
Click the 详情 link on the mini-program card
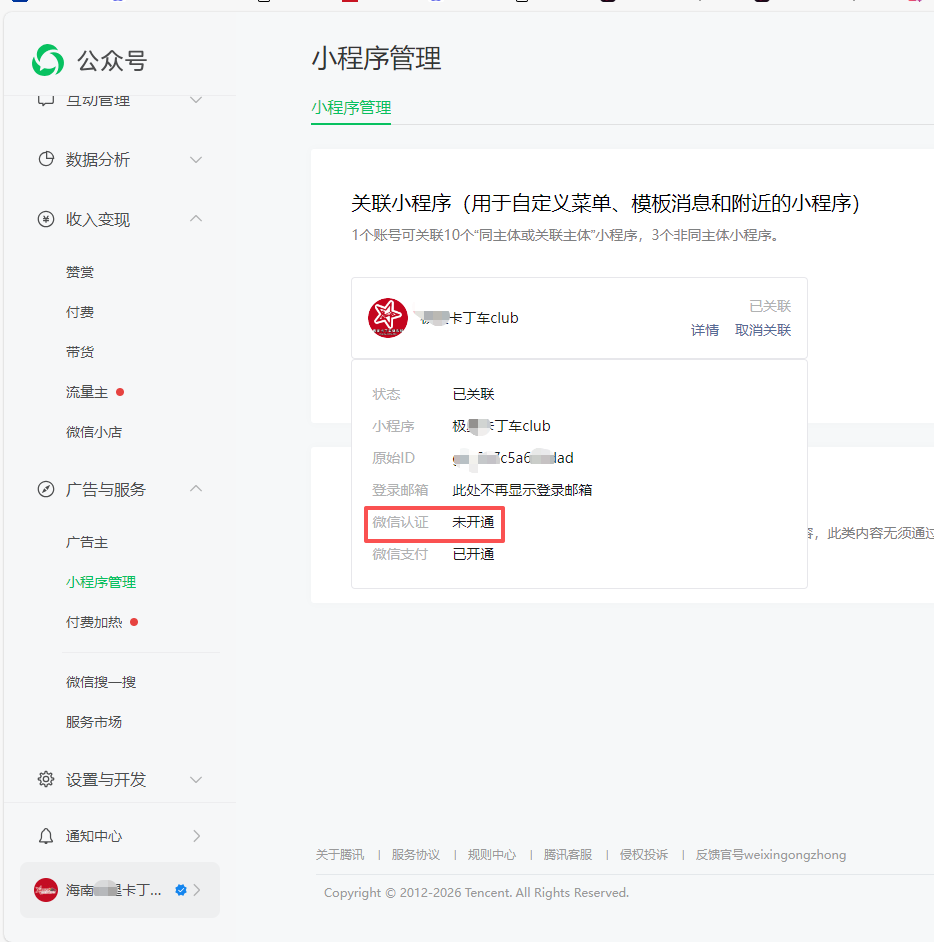click(x=705, y=330)
